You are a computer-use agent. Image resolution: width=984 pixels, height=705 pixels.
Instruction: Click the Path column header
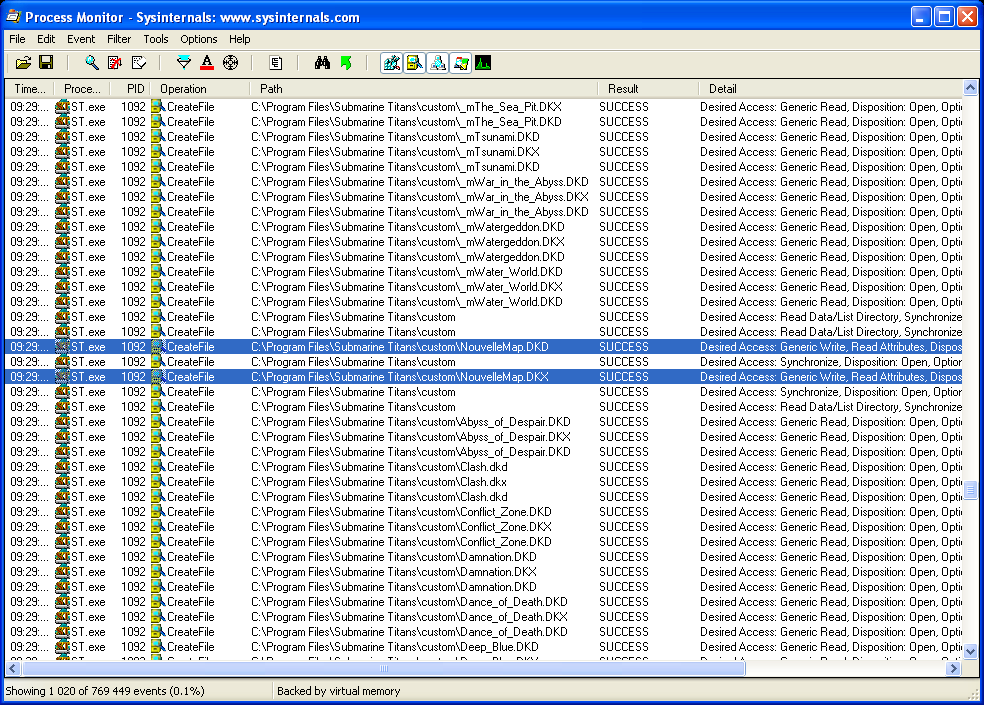[x=424, y=89]
